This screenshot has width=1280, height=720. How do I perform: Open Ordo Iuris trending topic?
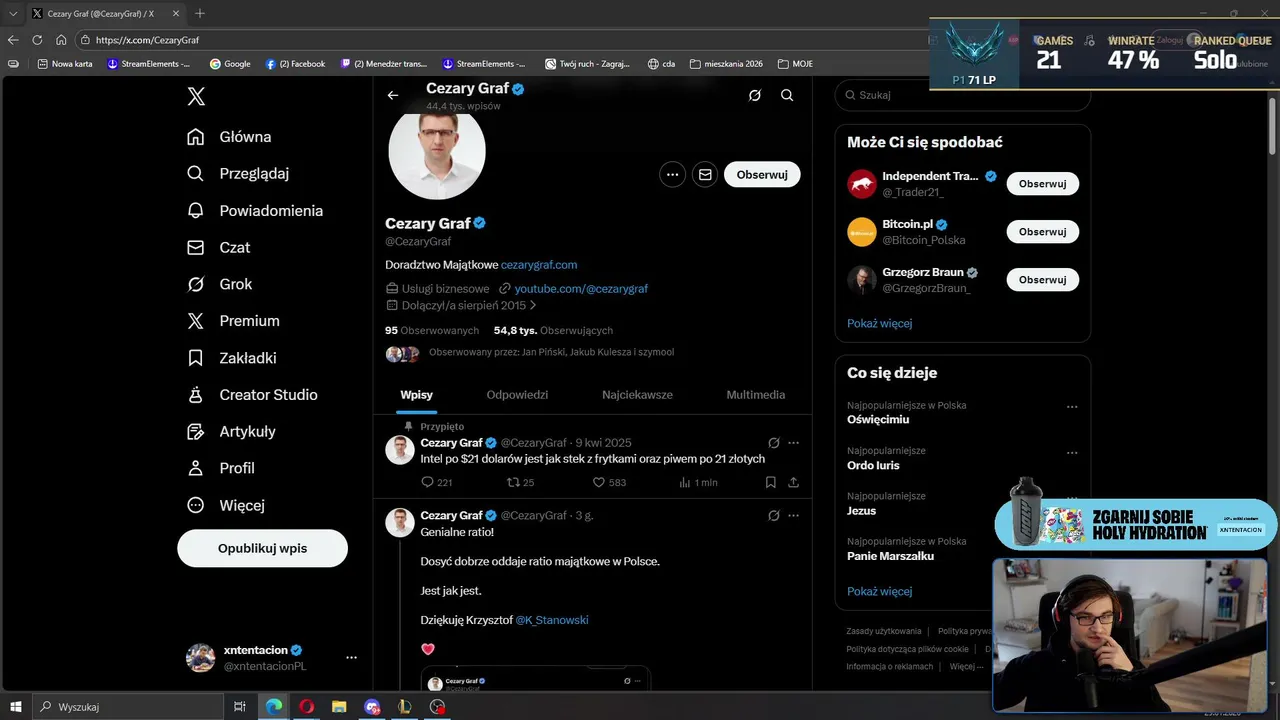(873, 465)
